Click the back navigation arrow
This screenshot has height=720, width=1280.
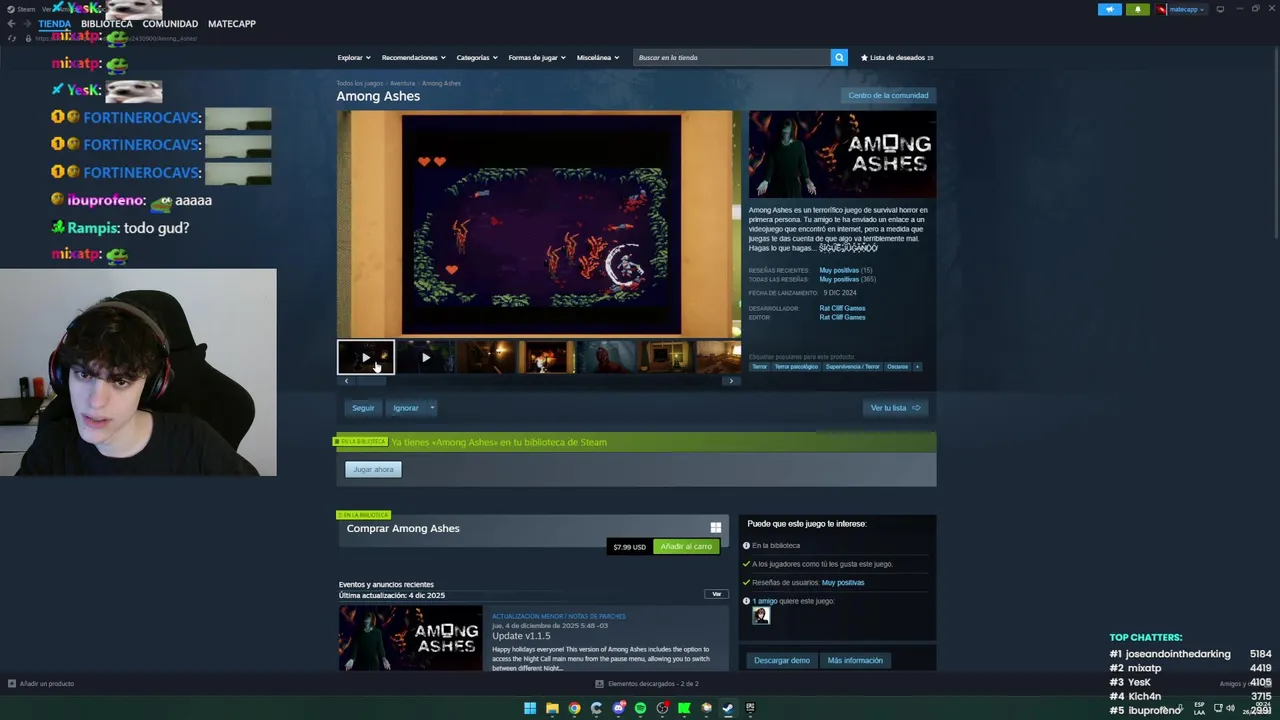(11, 23)
